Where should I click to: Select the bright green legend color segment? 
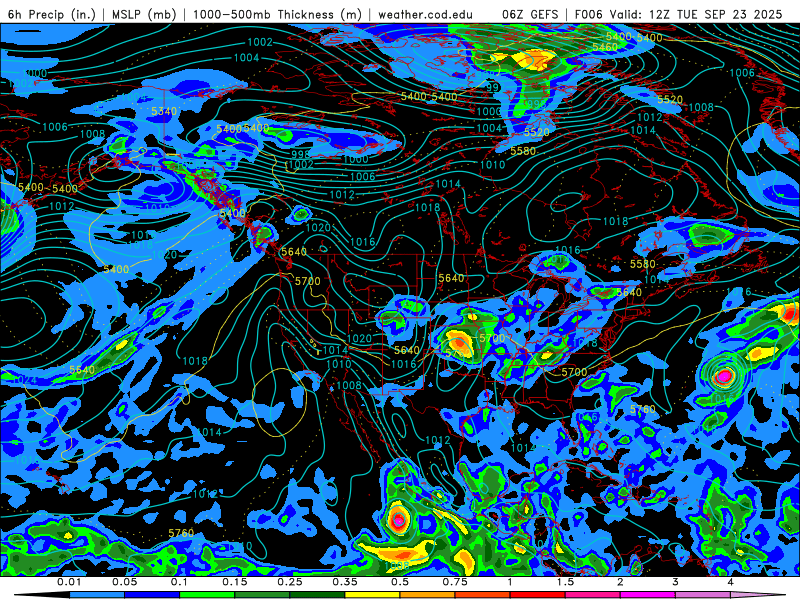(207, 595)
